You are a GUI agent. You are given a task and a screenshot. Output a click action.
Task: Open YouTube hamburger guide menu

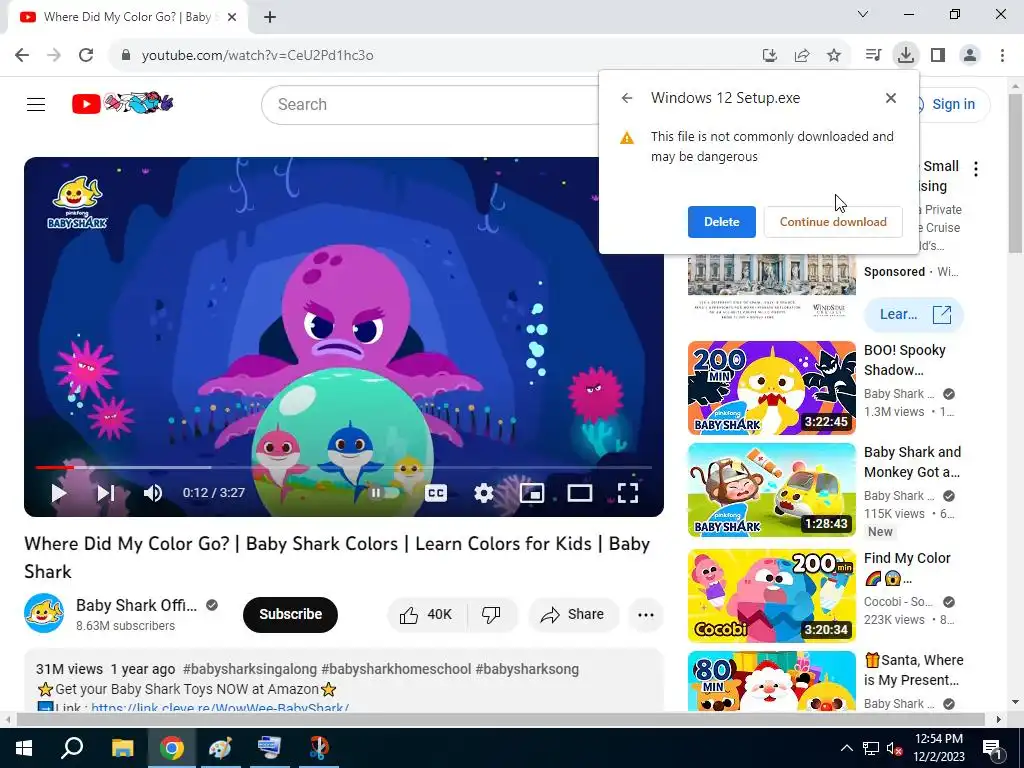tap(36, 104)
